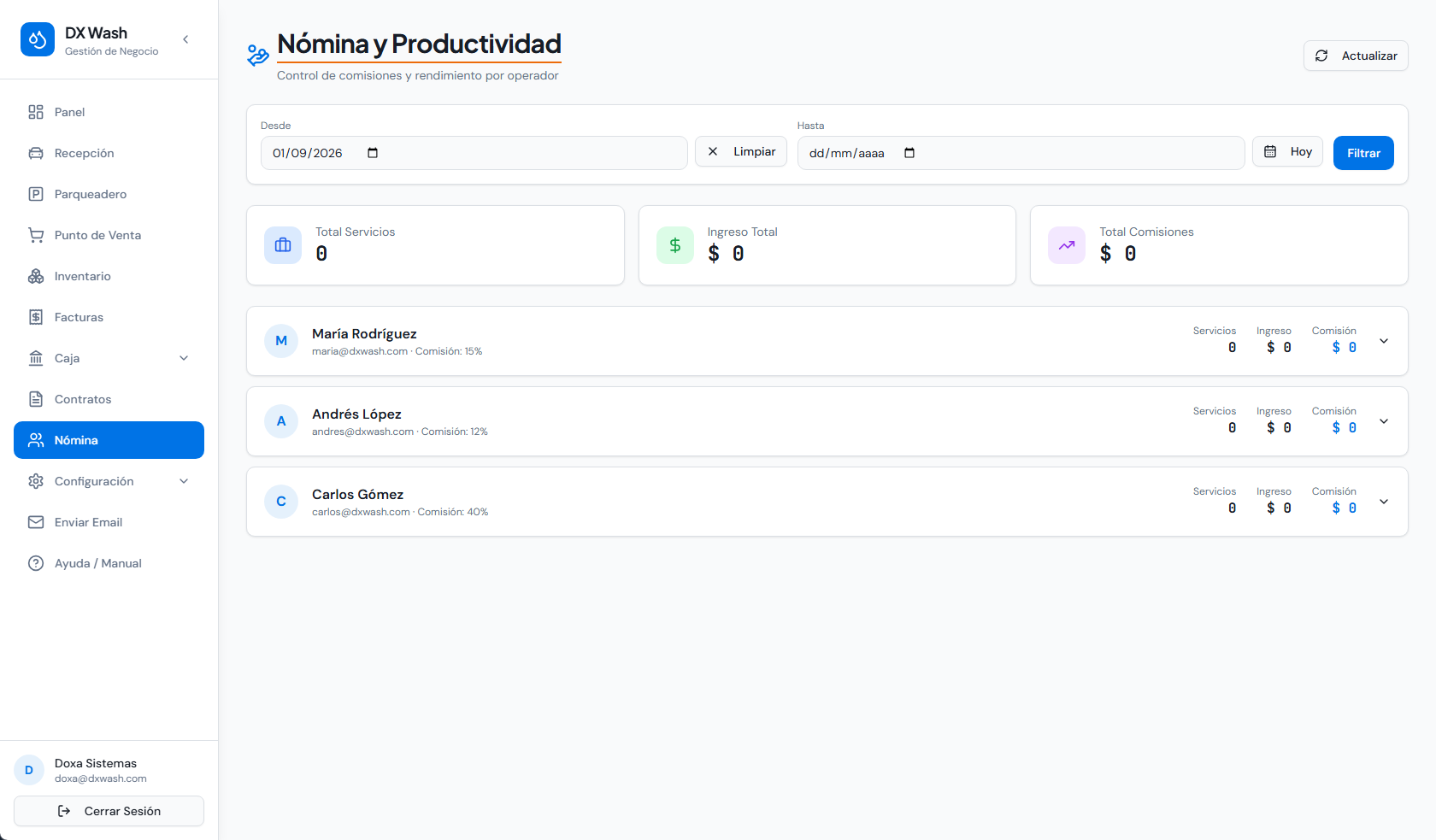Viewport: 1436px width, 840px height.
Task: Click the Total Comisiones $ 0 value
Action: coord(1118,254)
